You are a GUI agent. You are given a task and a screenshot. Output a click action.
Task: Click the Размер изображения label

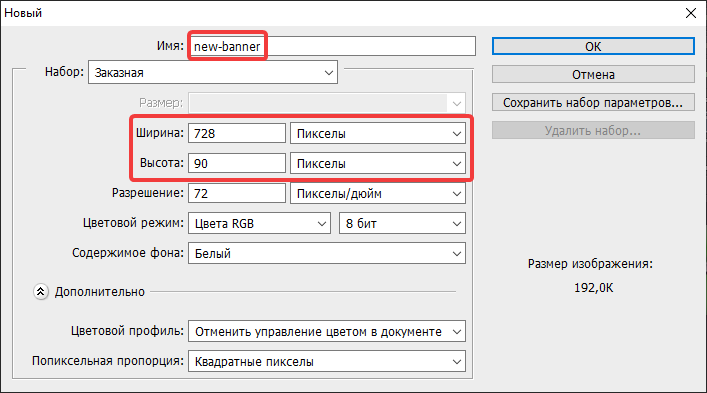click(590, 264)
